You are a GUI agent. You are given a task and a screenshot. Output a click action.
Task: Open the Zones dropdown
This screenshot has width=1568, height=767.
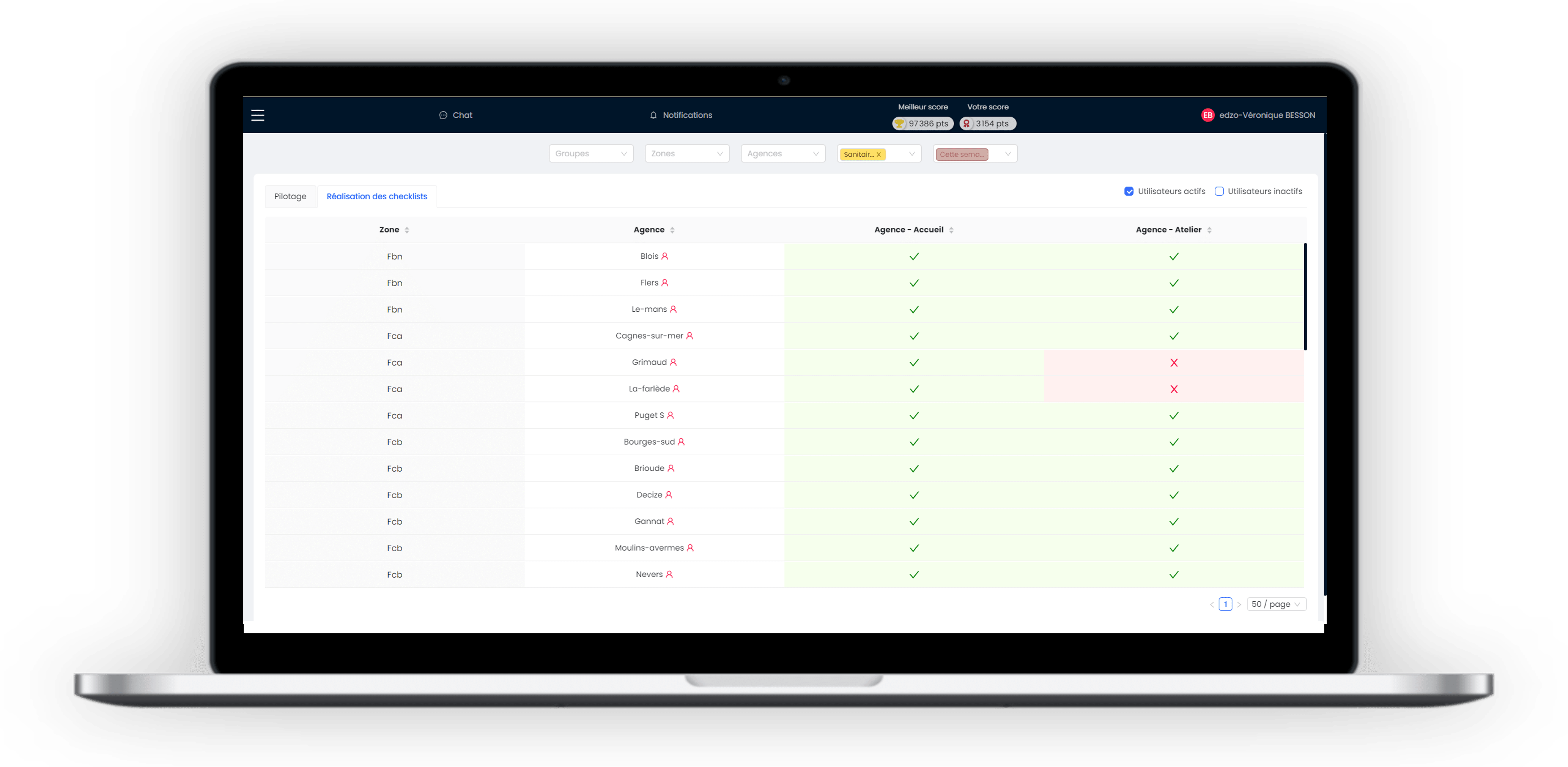(x=686, y=153)
